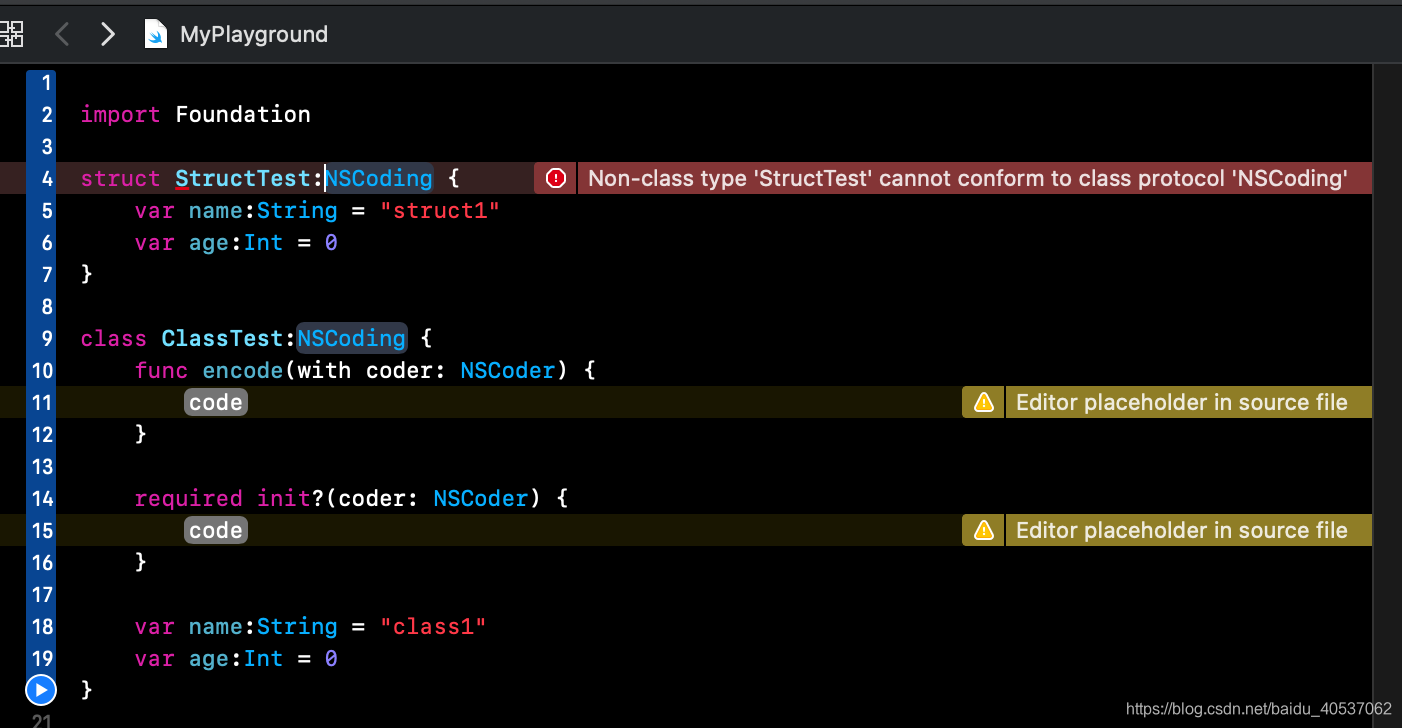Select MyPlayground in the jump bar
This screenshot has width=1402, height=728.
pyautogui.click(x=254, y=35)
